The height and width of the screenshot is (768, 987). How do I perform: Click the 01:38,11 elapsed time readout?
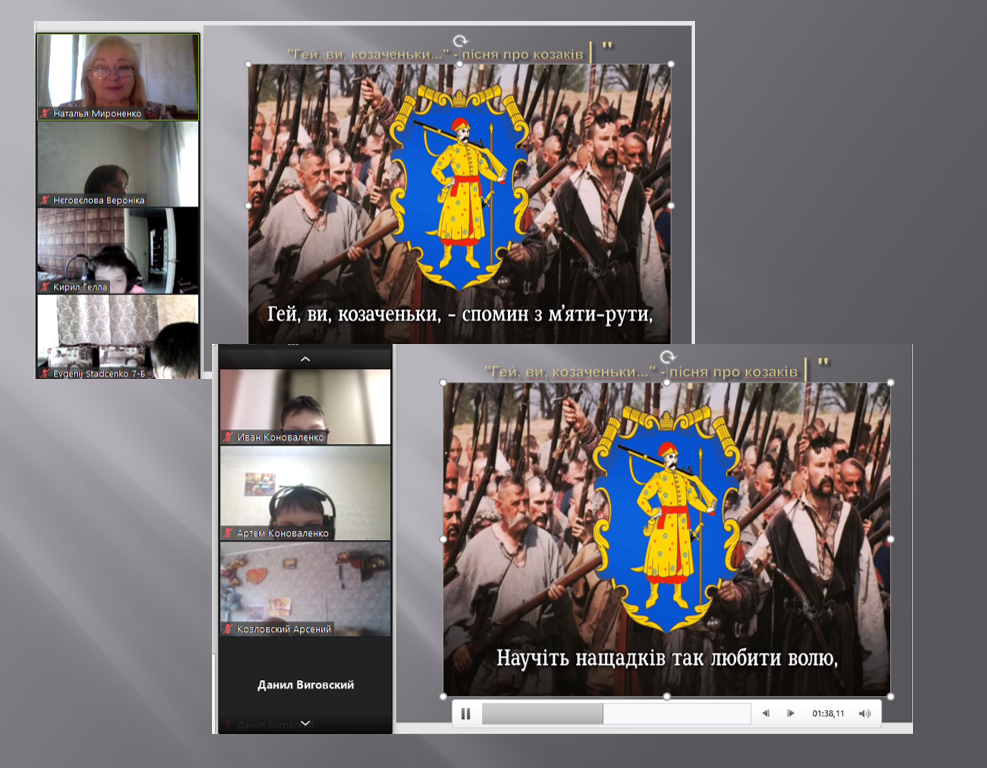coord(828,713)
